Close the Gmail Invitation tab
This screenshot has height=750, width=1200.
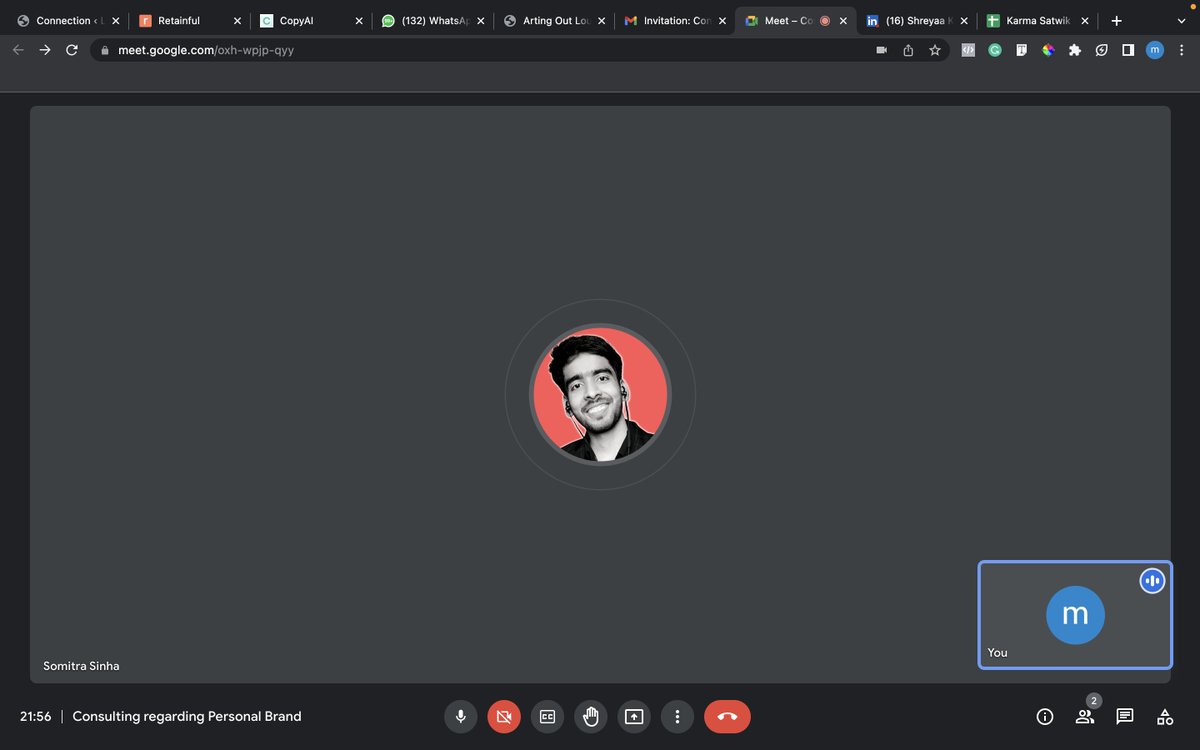click(x=722, y=20)
